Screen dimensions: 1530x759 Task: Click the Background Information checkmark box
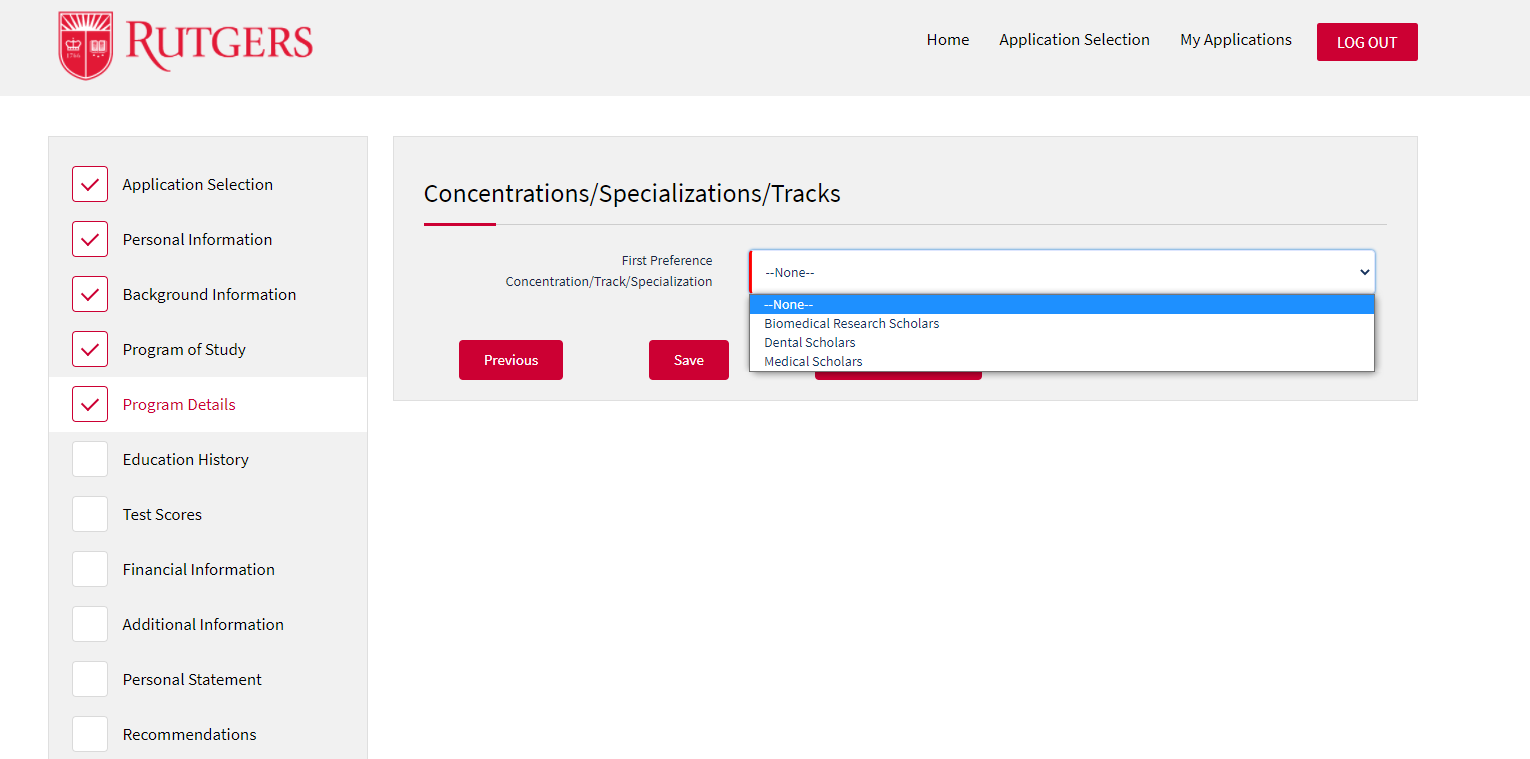coord(90,294)
